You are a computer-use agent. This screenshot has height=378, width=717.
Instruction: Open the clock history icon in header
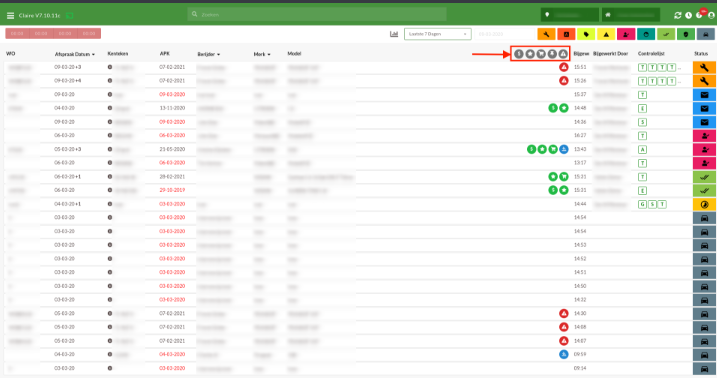(689, 15)
